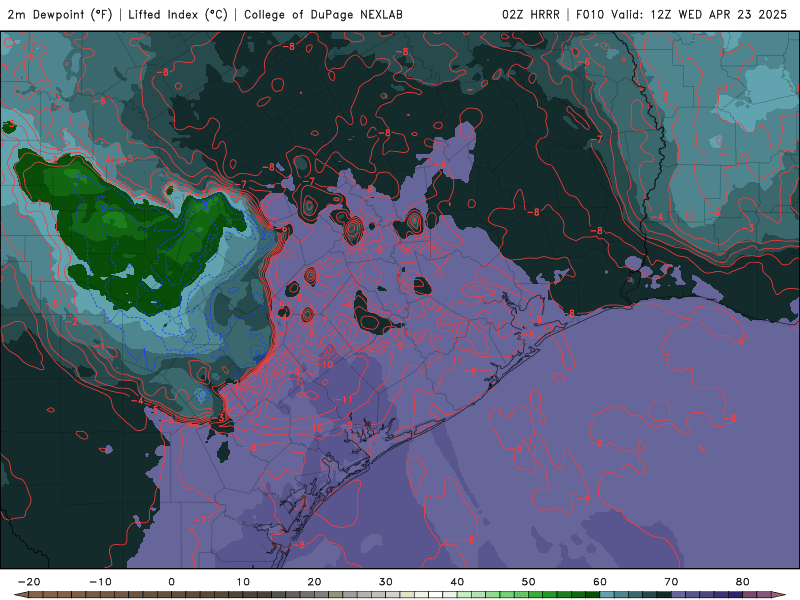
Task: Click the -10 label on the color scale
Action: click(x=100, y=582)
